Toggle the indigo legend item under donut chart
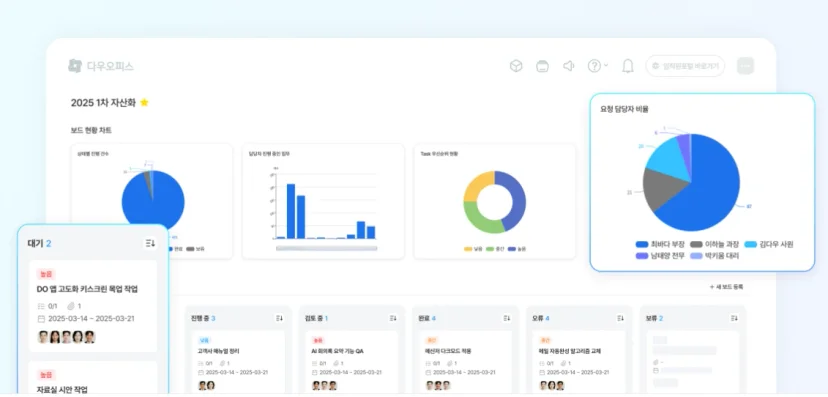 tap(517, 249)
